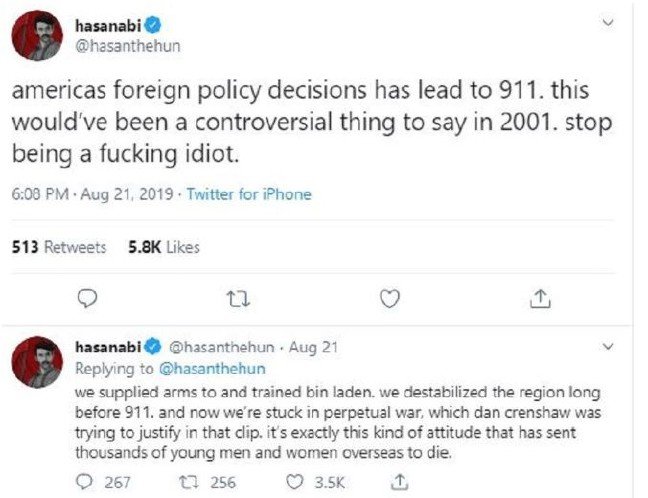Open the reply's Aug 21 date link

click(313, 347)
